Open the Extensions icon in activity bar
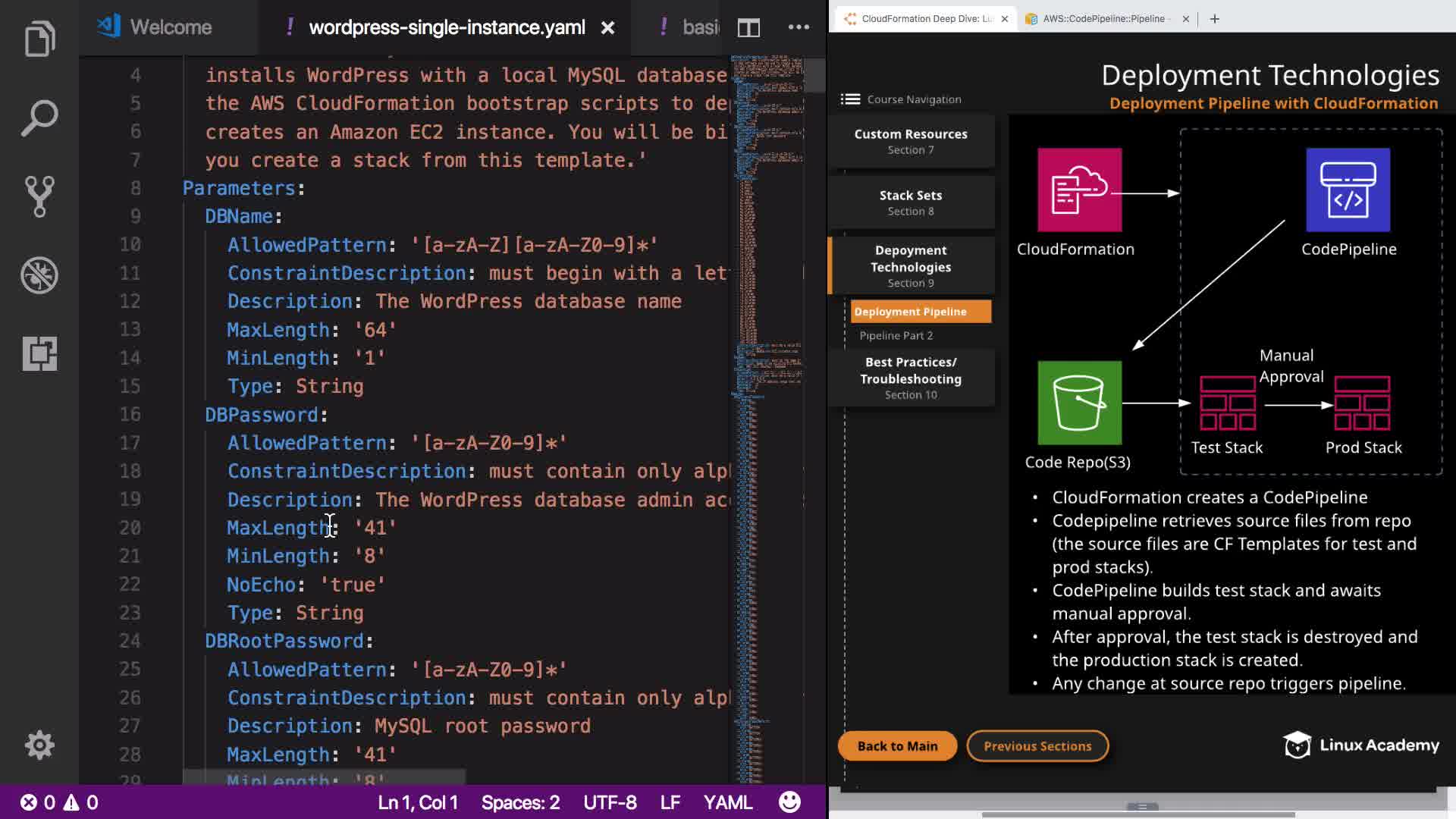This screenshot has width=1456, height=819. pos(39,353)
